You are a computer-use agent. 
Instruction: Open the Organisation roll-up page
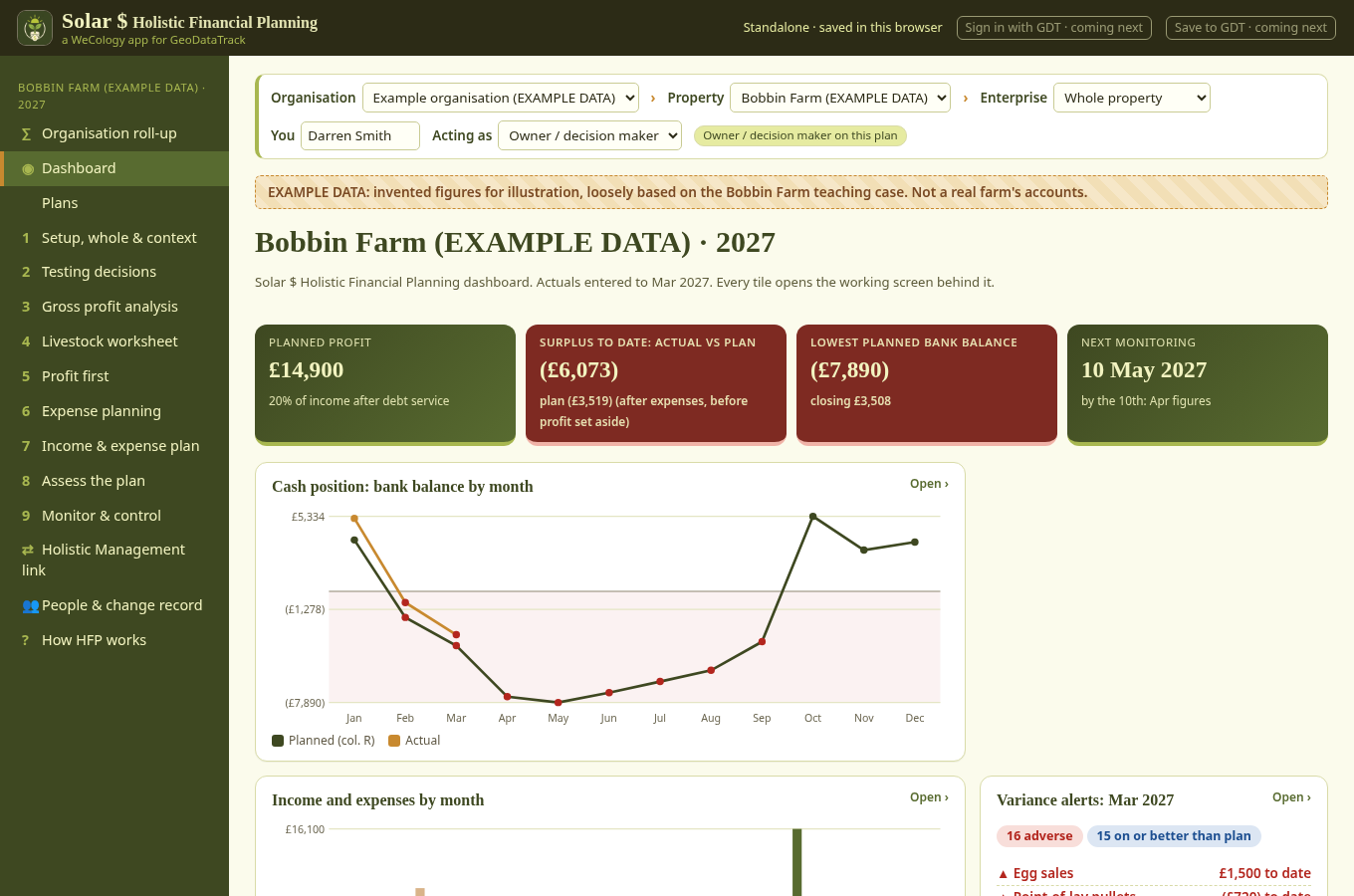click(114, 133)
